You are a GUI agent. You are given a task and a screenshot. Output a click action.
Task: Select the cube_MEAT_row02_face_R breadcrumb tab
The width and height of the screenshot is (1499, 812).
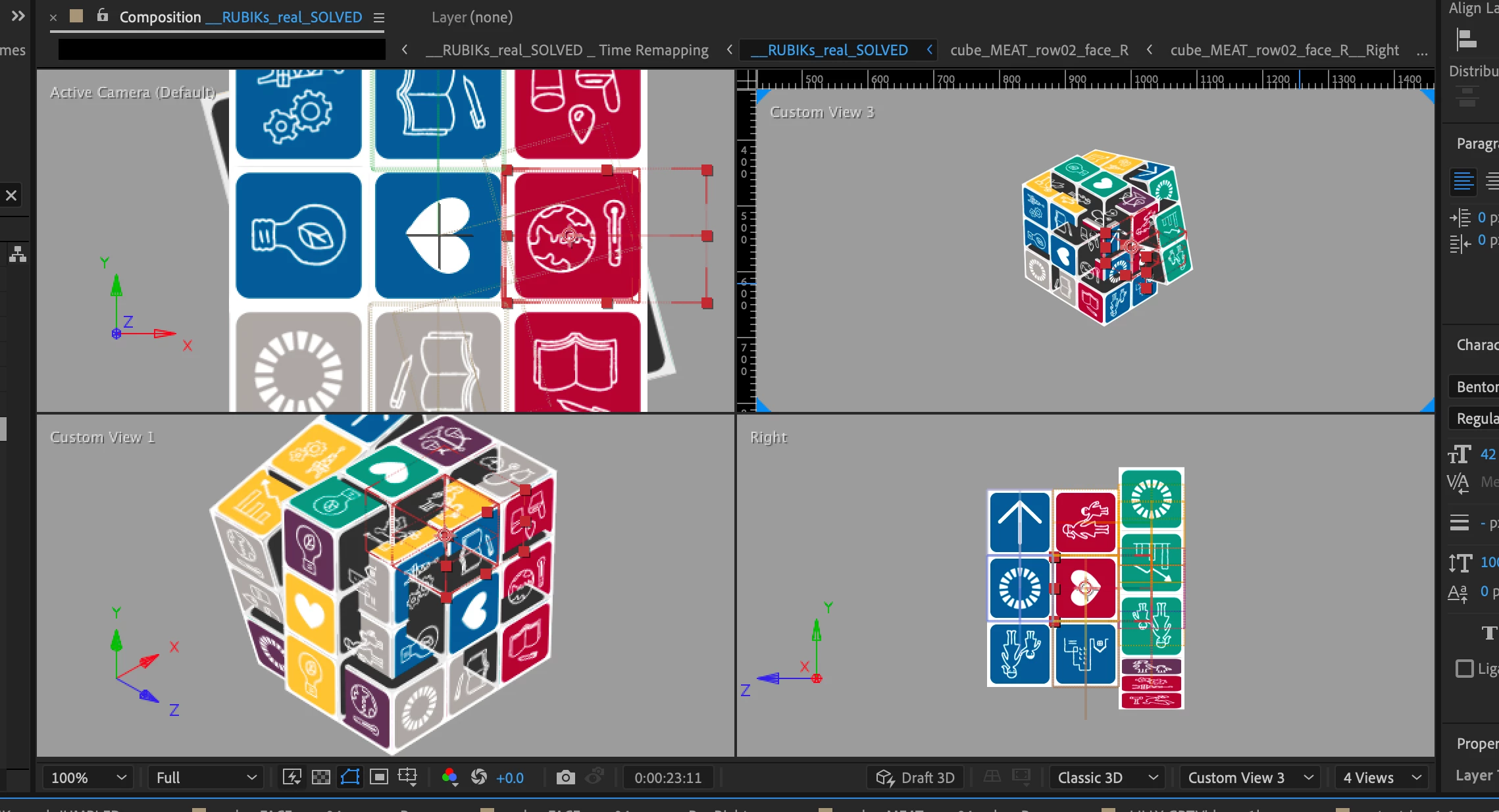click(x=1038, y=50)
